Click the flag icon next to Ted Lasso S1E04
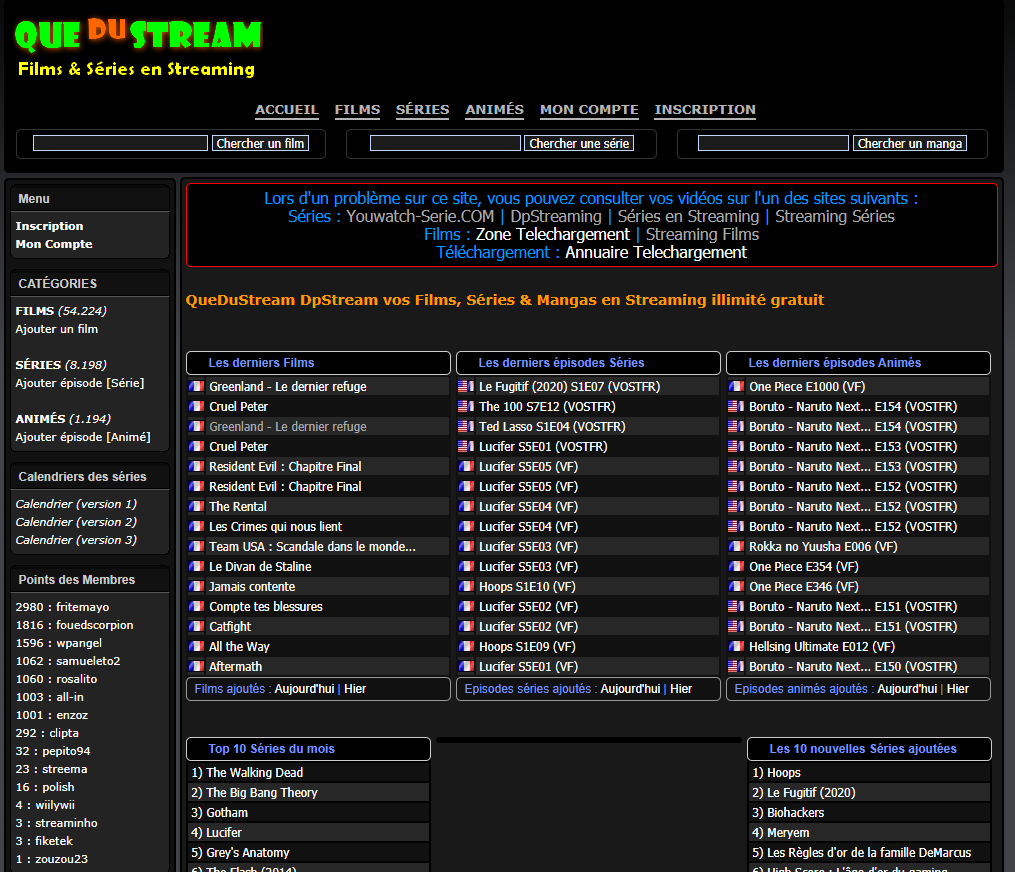The width and height of the screenshot is (1015, 872). click(466, 427)
